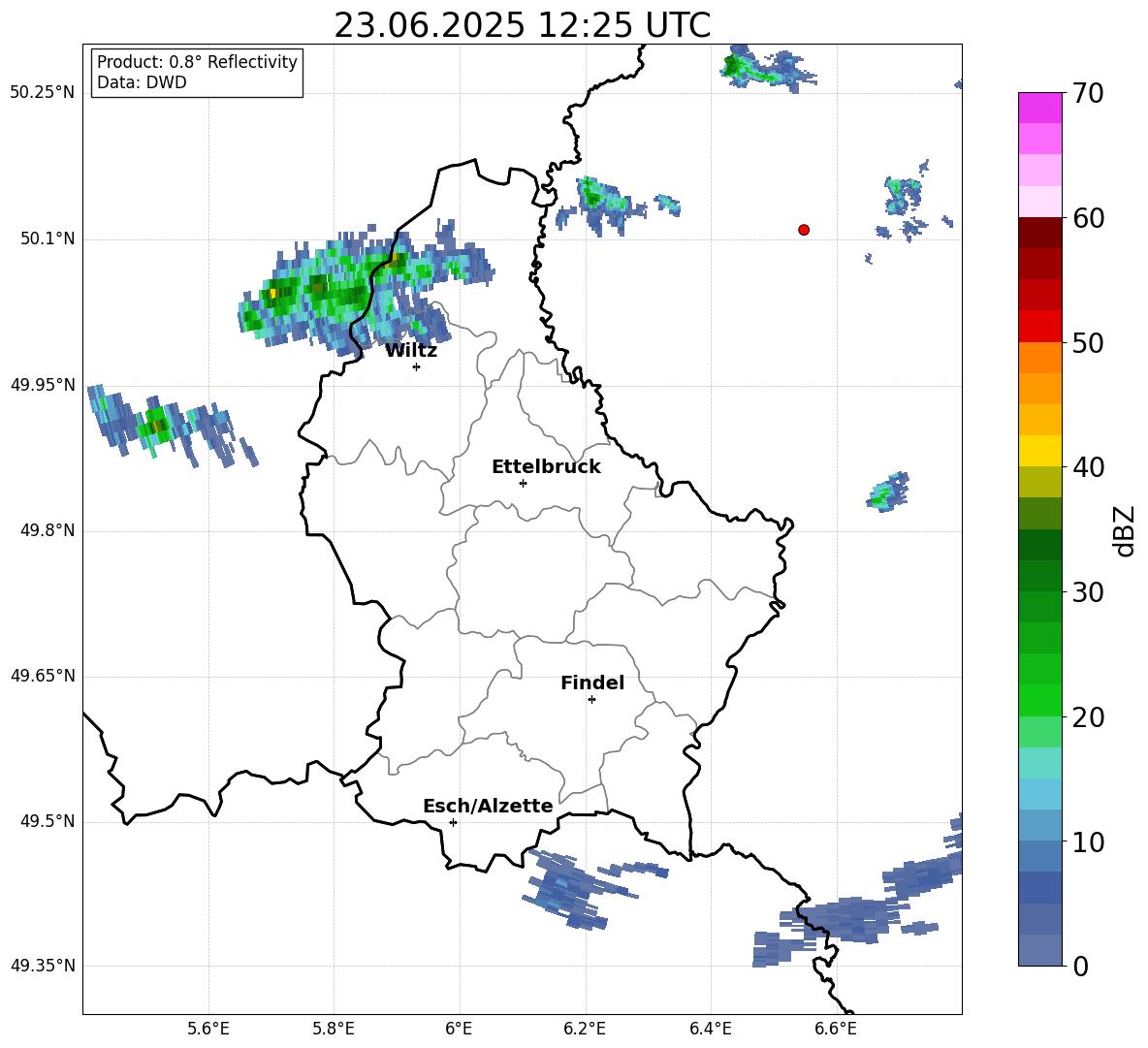Click the 5.8°E longitude label
Viewport: 1148px width, 1048px height.
[x=334, y=1029]
